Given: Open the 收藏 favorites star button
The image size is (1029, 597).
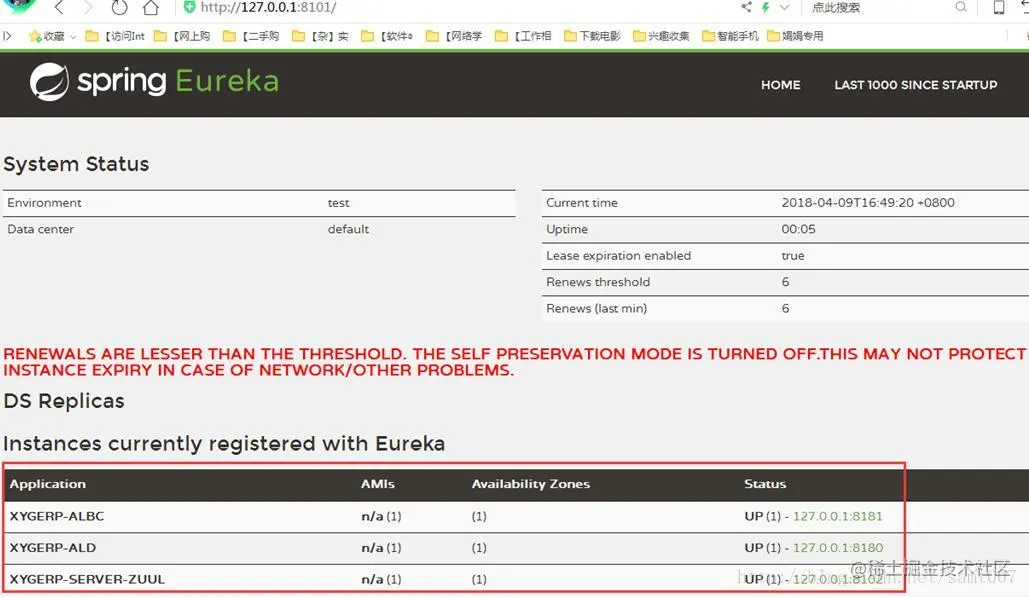Looking at the screenshot, I should click(x=47, y=36).
